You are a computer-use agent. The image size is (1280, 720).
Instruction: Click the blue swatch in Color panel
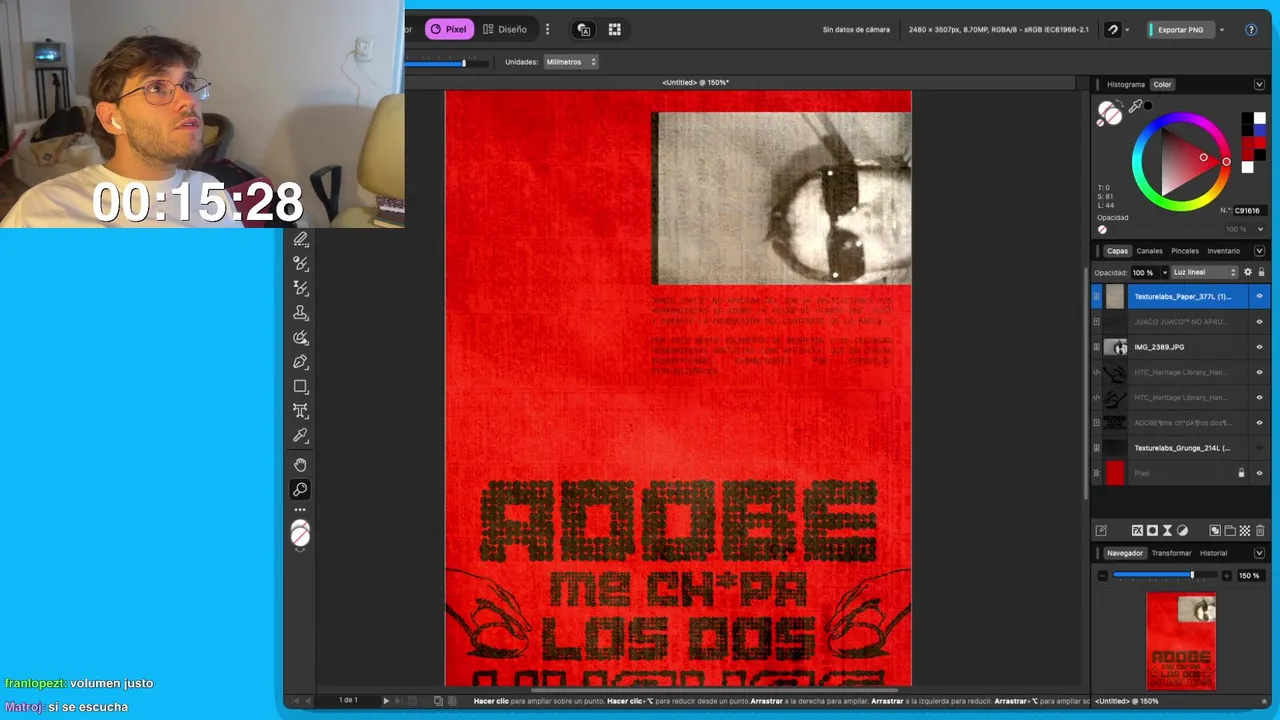pyautogui.click(x=1259, y=131)
